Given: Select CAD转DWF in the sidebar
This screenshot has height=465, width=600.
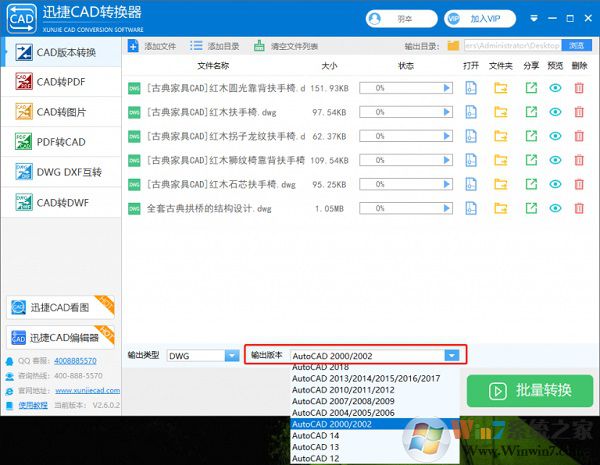Looking at the screenshot, I should (62, 202).
